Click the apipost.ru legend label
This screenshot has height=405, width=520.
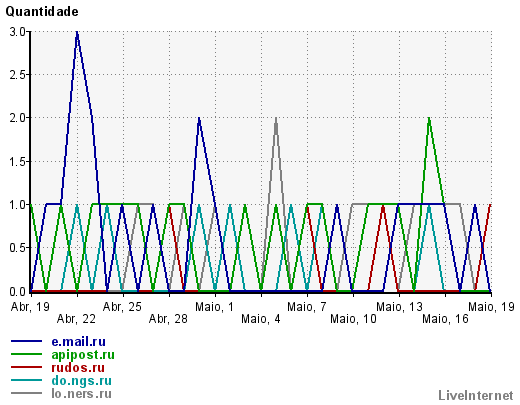pos(83,355)
